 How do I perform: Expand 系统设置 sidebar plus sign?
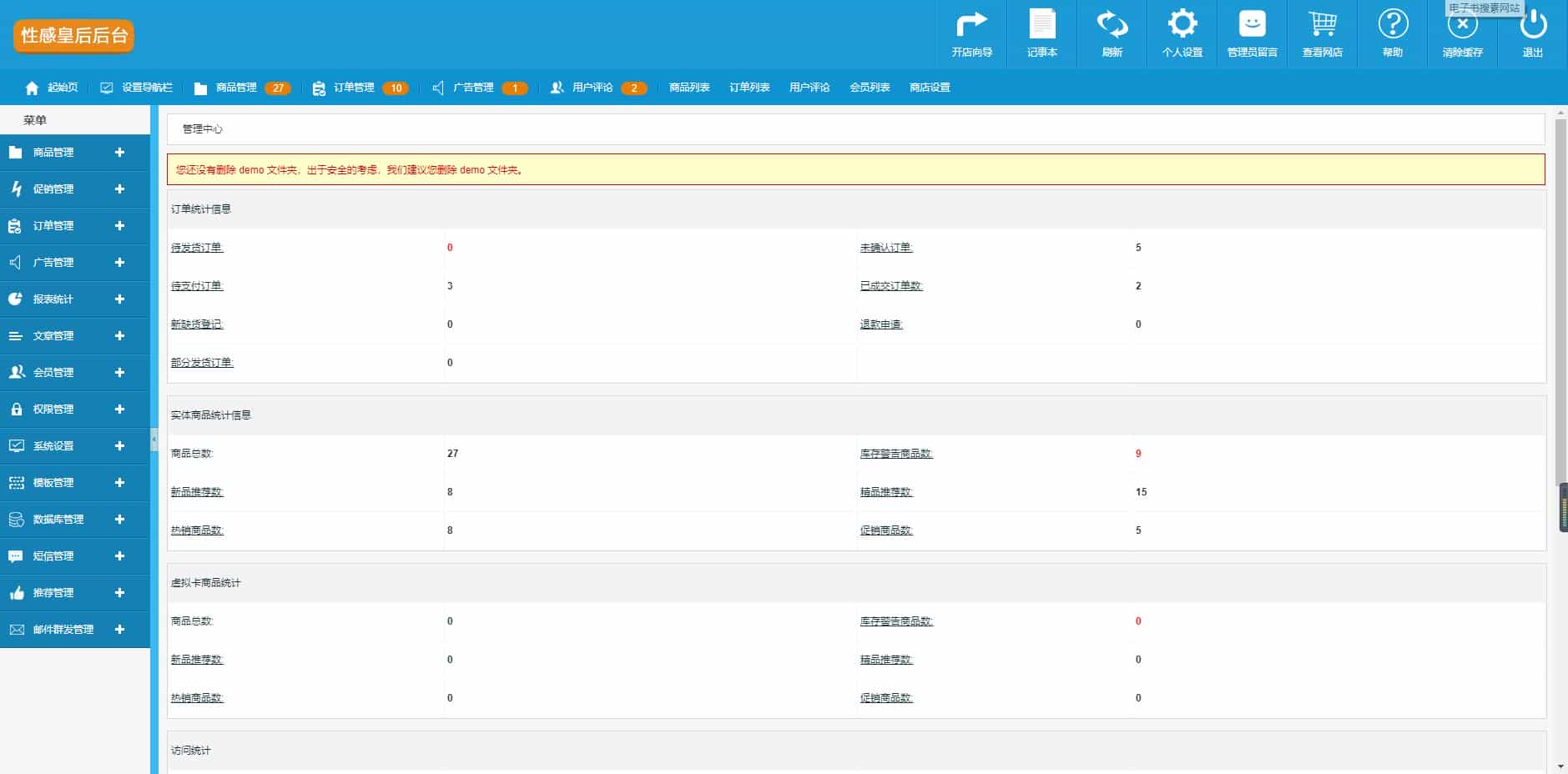[119, 446]
